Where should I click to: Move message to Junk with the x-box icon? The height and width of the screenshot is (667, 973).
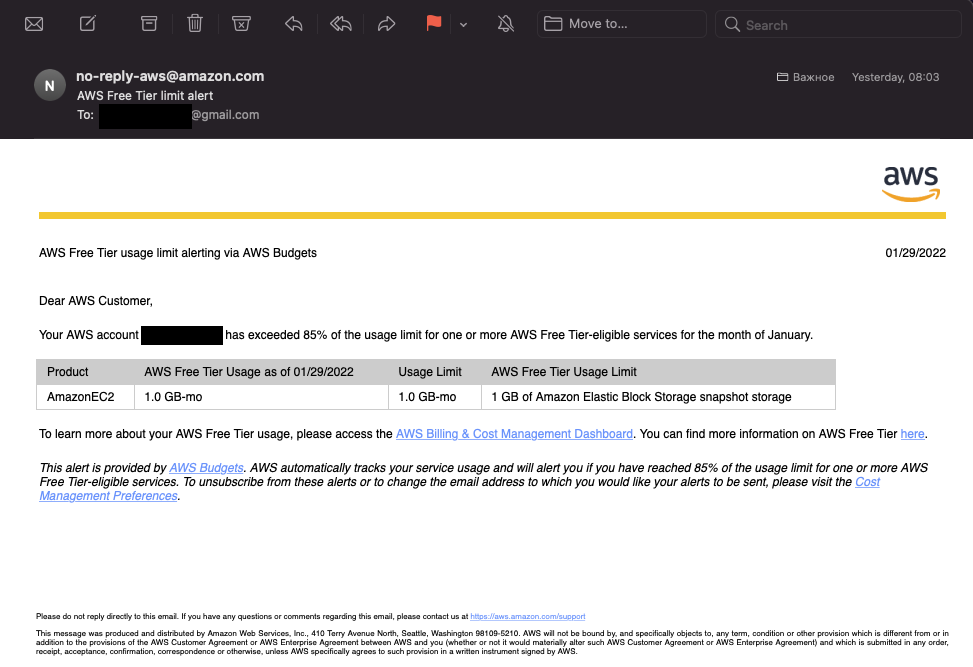point(241,24)
